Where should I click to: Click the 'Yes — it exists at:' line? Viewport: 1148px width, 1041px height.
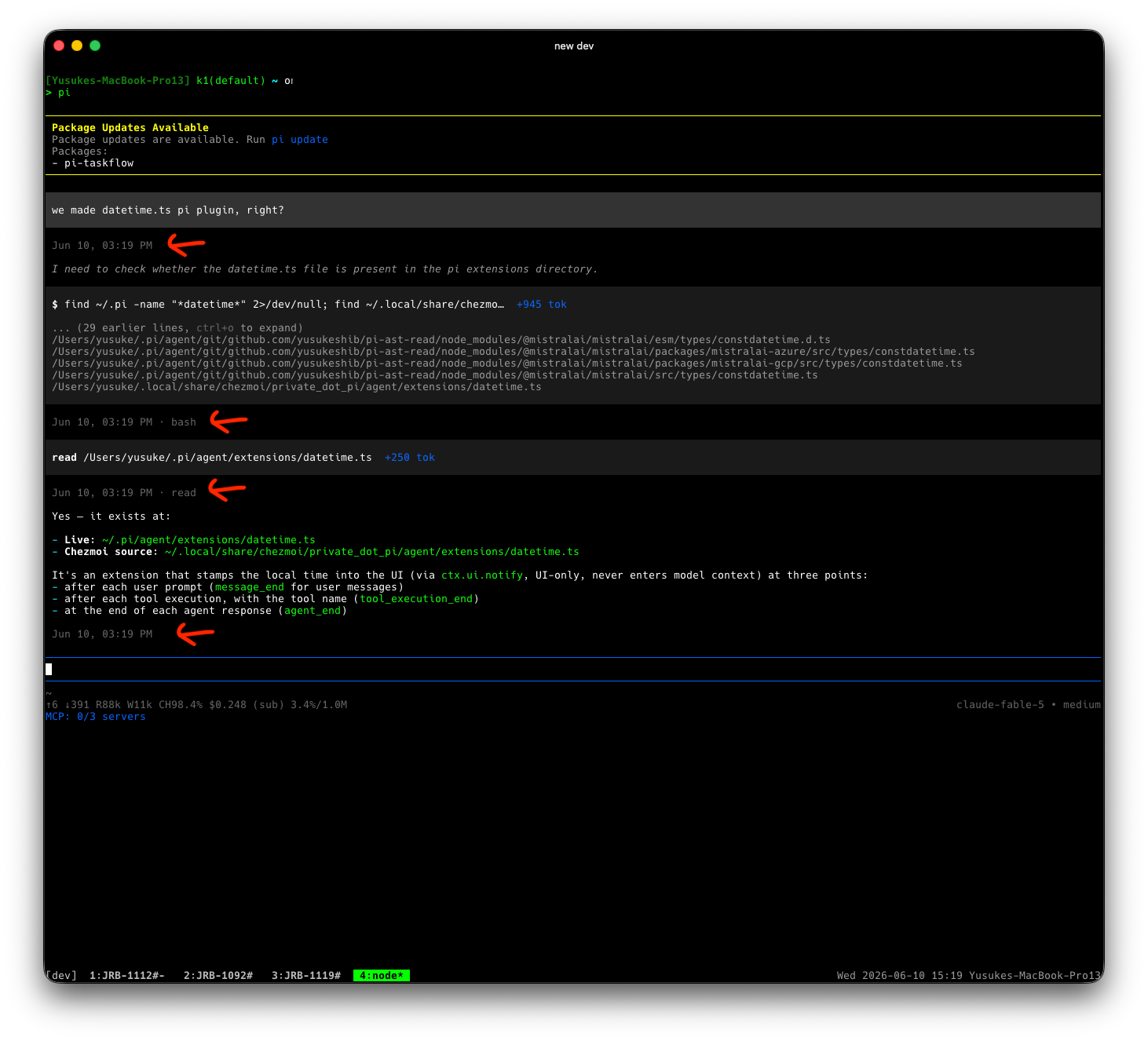(112, 517)
